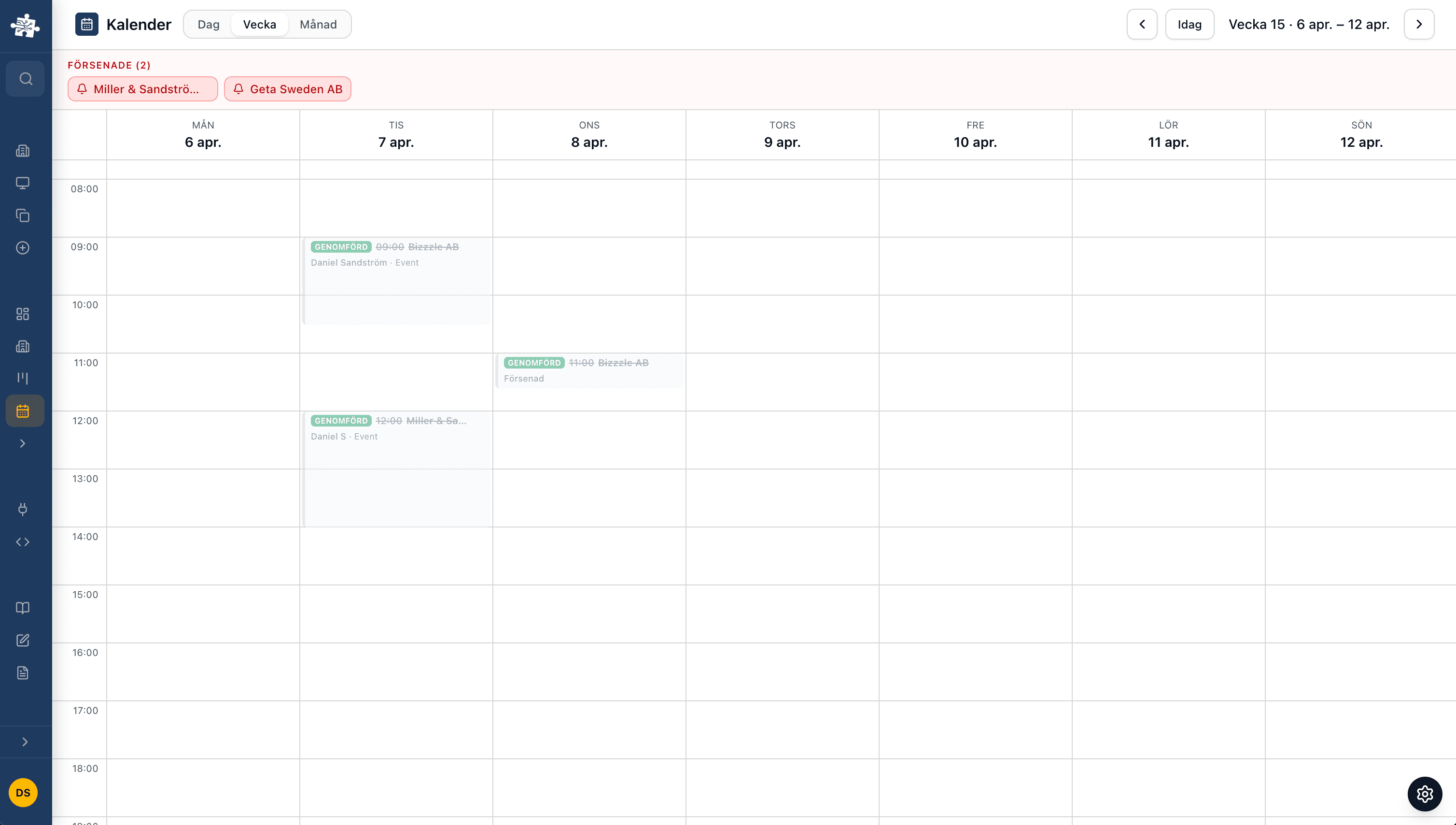This screenshot has height=825, width=1456.
Task: Go to previous week arrow
Action: pyautogui.click(x=1142, y=24)
